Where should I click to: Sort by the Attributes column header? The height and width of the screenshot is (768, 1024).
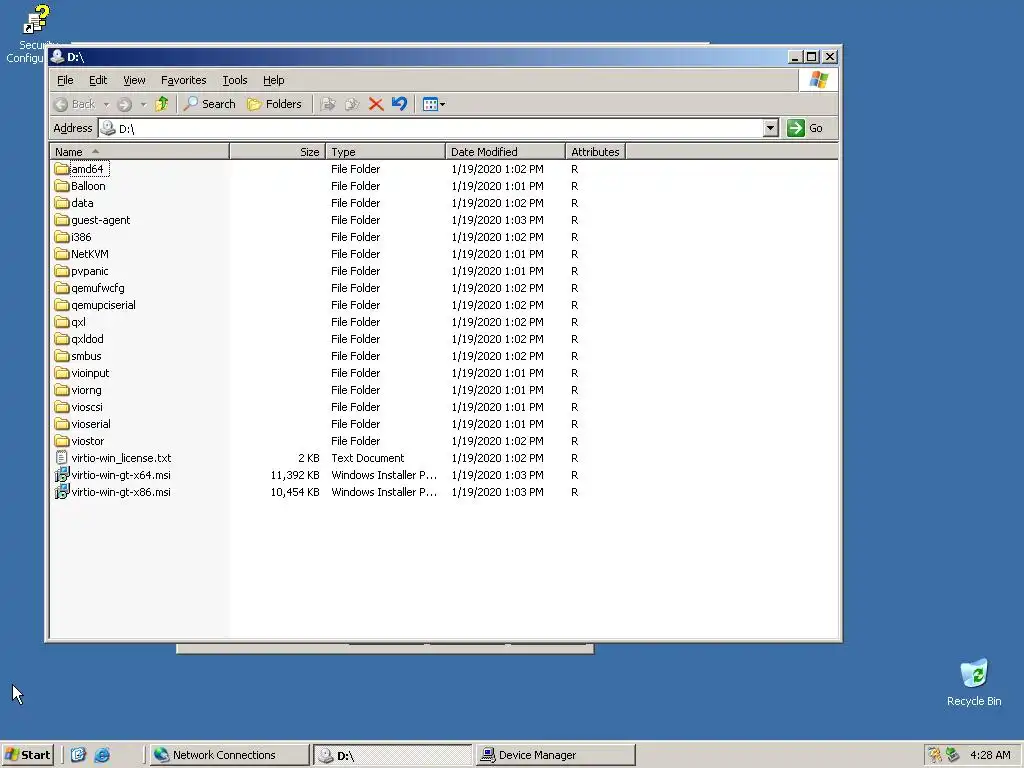coord(595,152)
